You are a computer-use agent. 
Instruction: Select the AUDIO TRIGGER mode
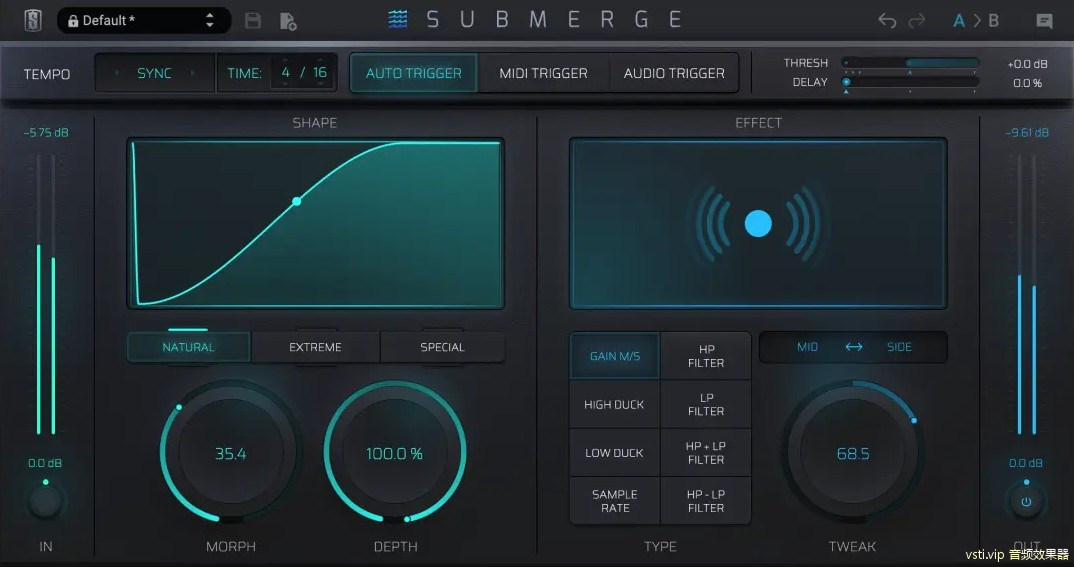[x=674, y=73]
